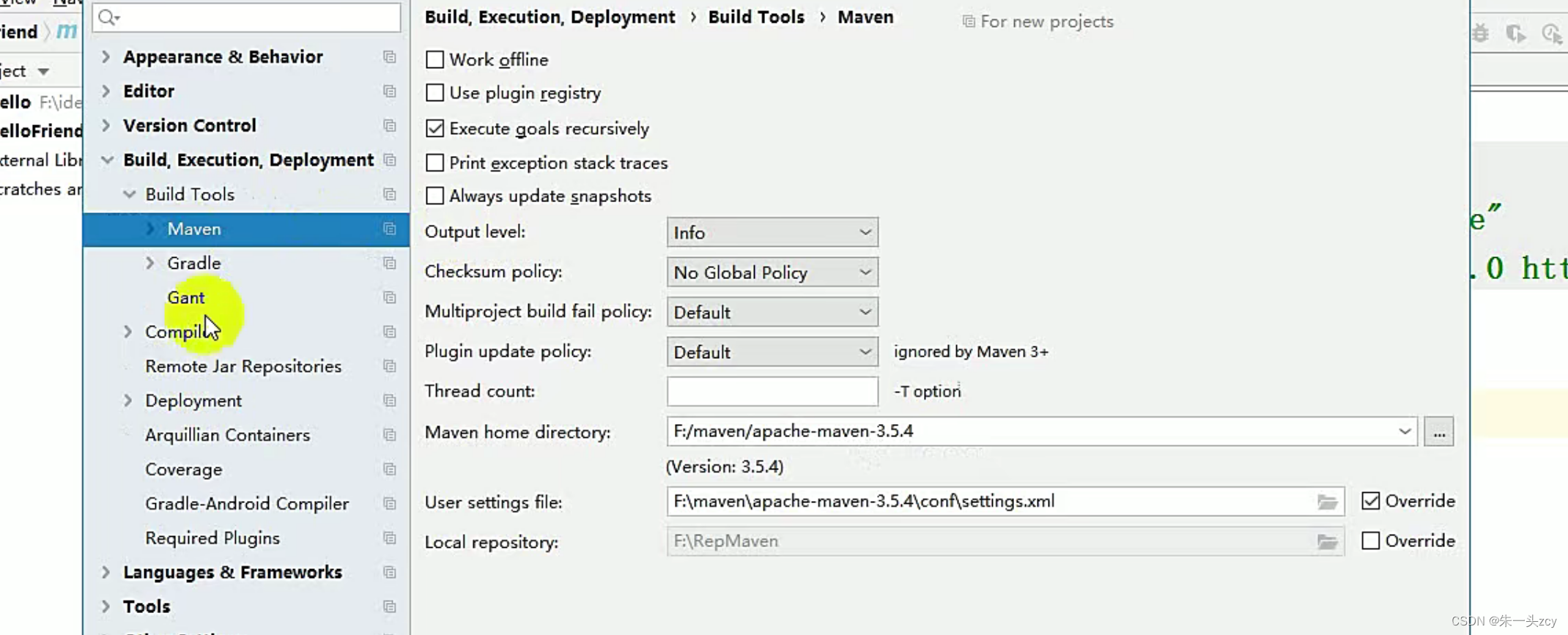This screenshot has width=1568, height=635.
Task: Click the browse button for Maven home directory
Action: click(x=1439, y=432)
